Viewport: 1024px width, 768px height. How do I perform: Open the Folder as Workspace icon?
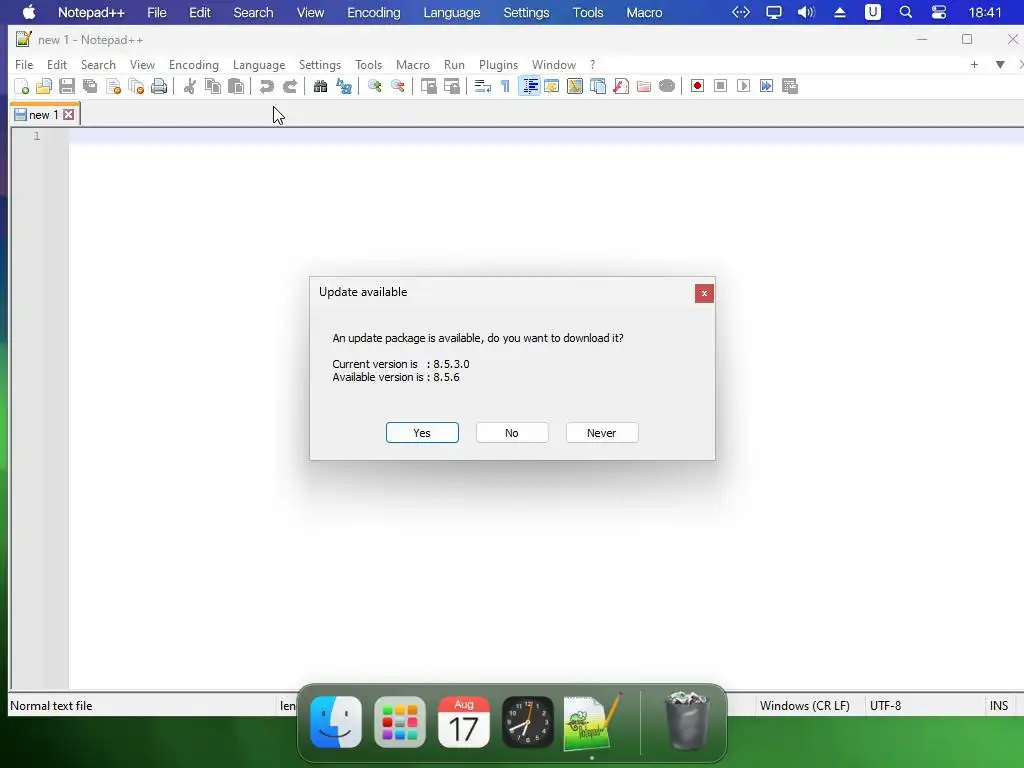[x=644, y=86]
